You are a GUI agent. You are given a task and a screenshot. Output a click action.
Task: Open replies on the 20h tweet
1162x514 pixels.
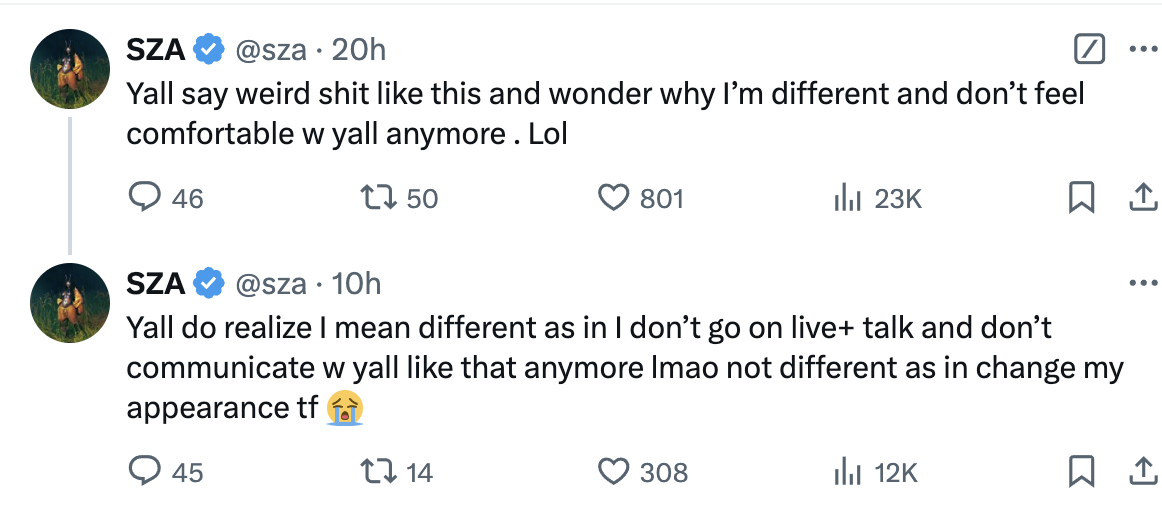[x=166, y=198]
